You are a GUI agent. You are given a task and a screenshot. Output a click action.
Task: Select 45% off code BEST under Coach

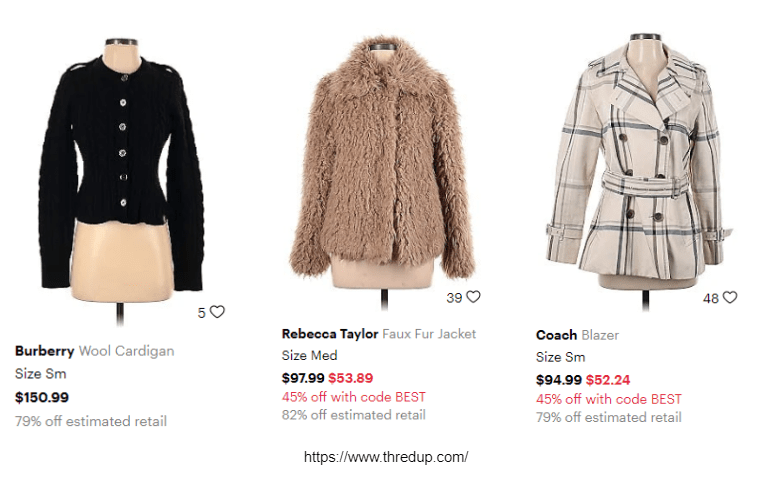coord(609,399)
